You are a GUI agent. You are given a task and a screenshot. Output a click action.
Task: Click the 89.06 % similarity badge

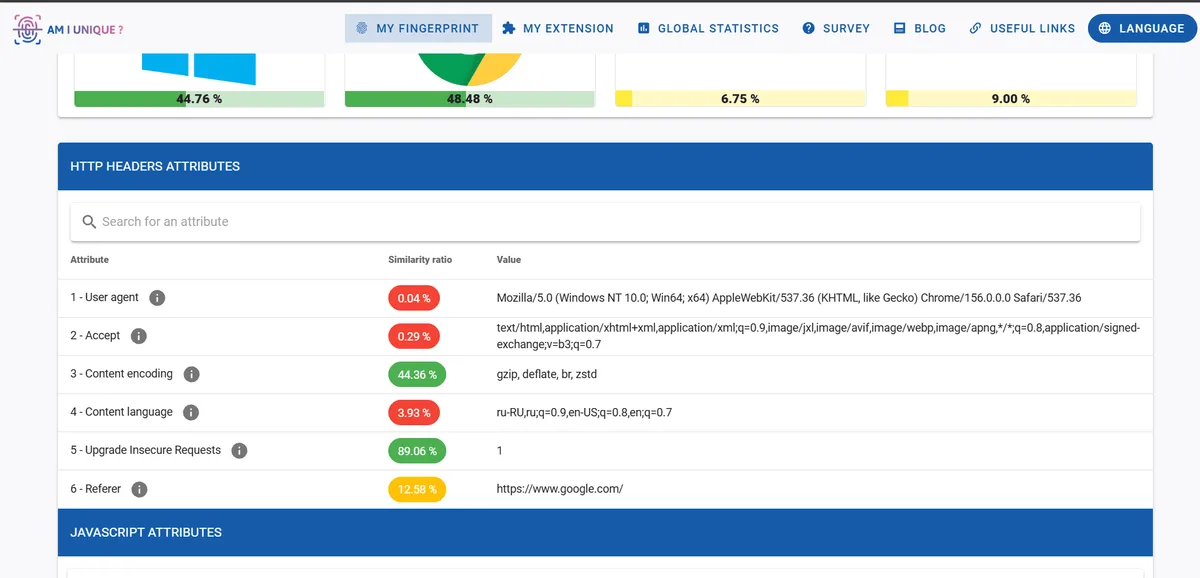[x=417, y=450]
